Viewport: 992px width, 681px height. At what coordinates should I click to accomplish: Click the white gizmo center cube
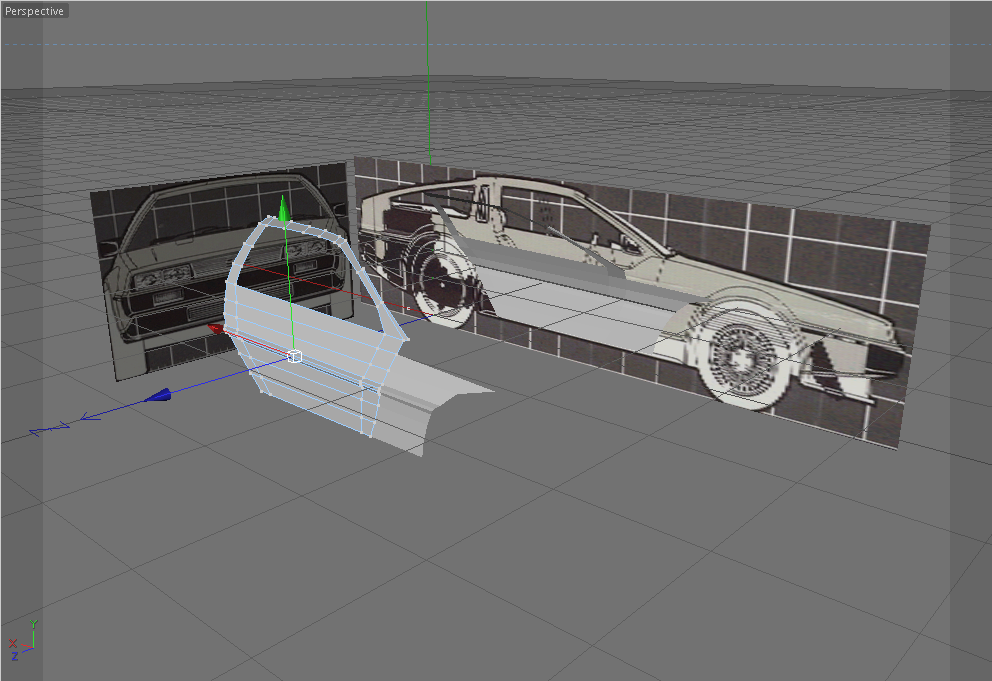click(x=294, y=356)
